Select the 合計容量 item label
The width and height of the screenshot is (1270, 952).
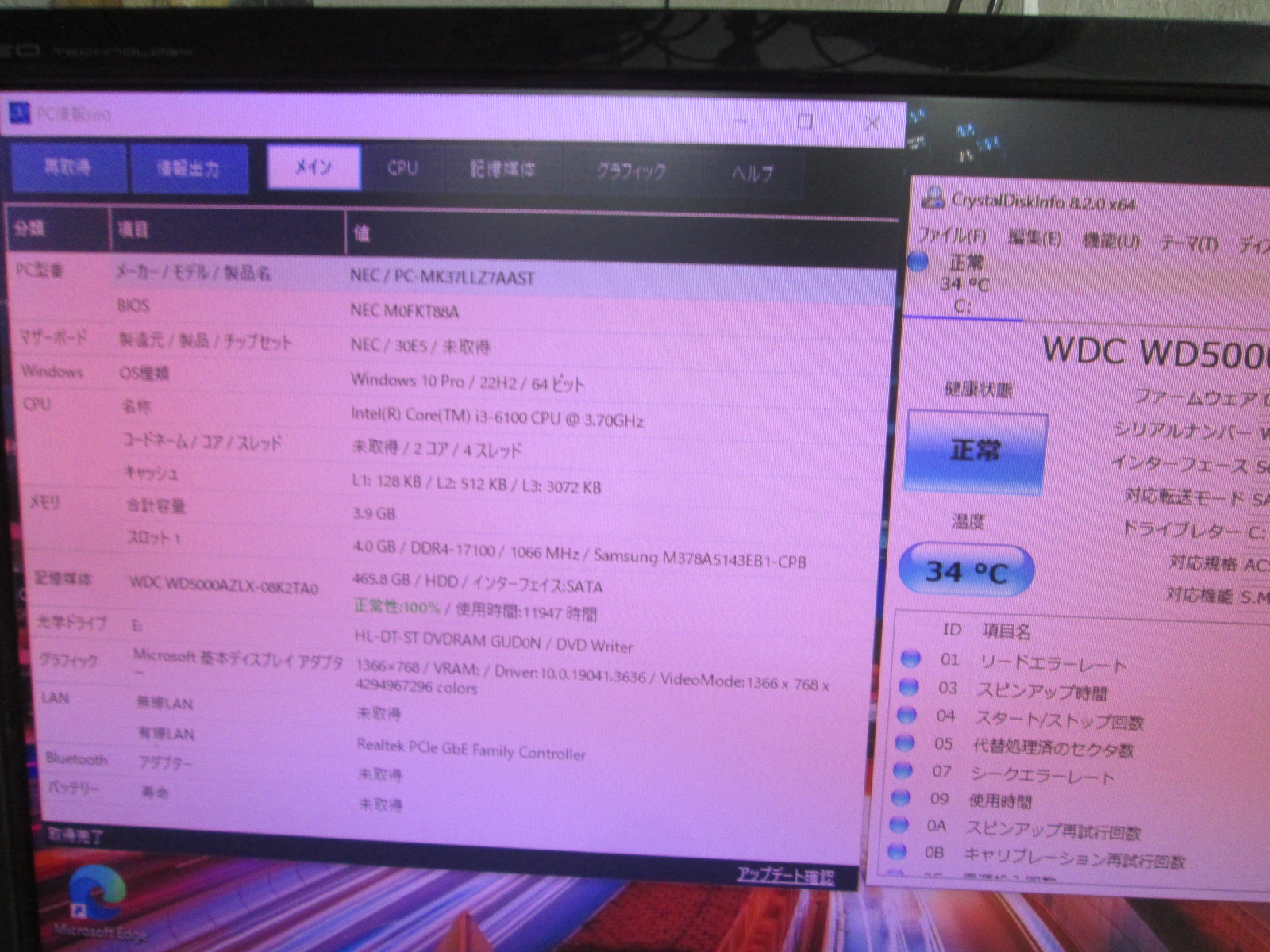[156, 505]
